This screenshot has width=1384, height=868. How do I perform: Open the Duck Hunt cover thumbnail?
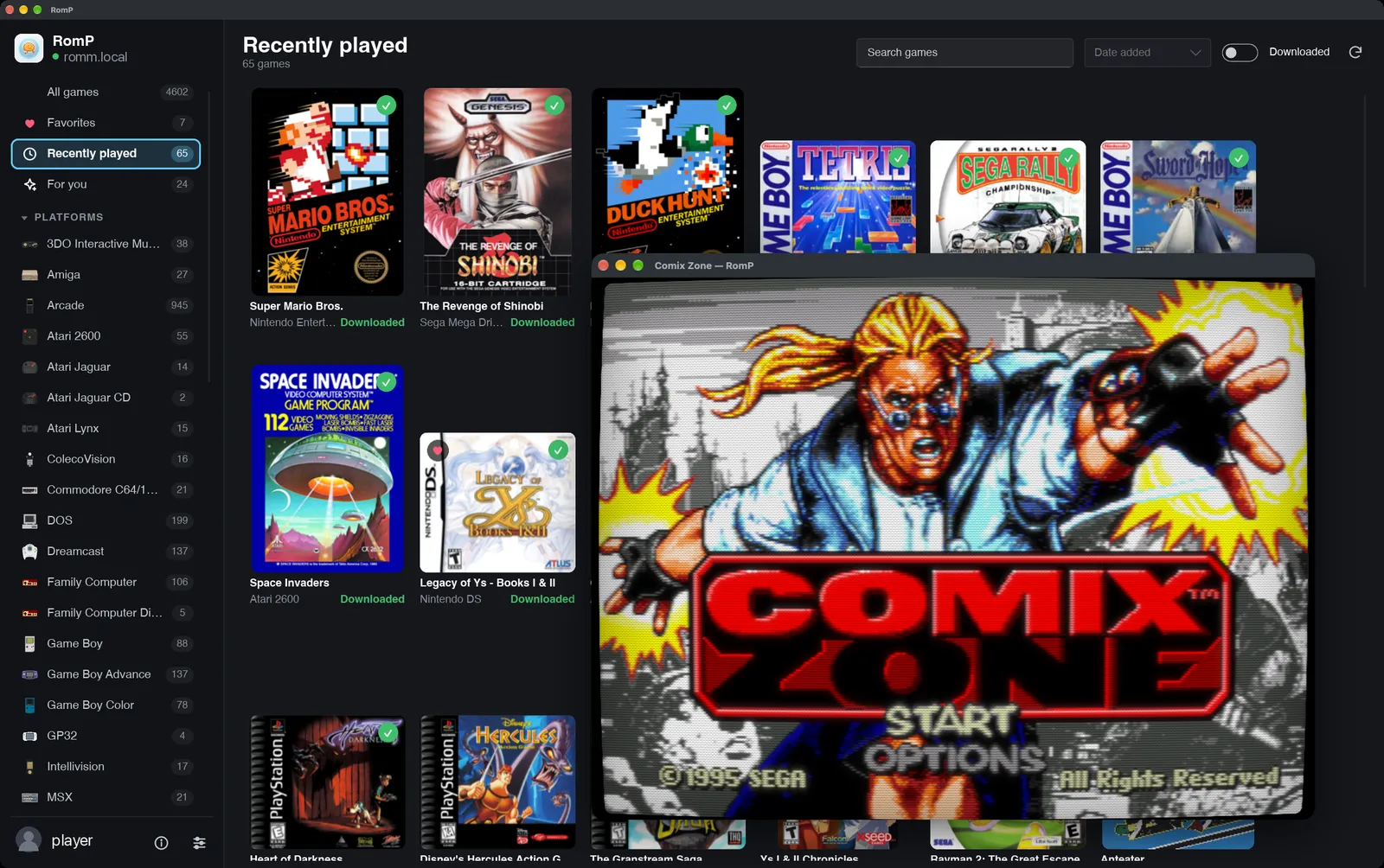pos(668,170)
